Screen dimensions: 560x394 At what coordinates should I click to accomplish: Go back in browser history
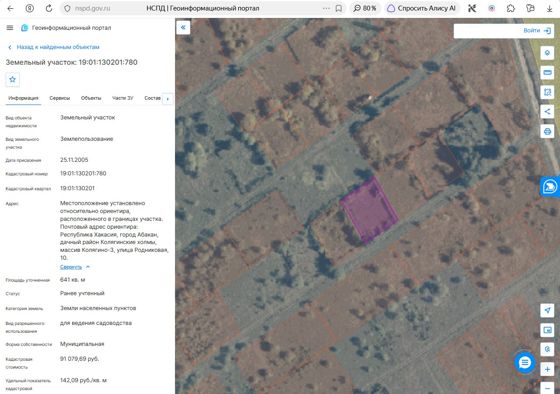pyautogui.click(x=10, y=8)
